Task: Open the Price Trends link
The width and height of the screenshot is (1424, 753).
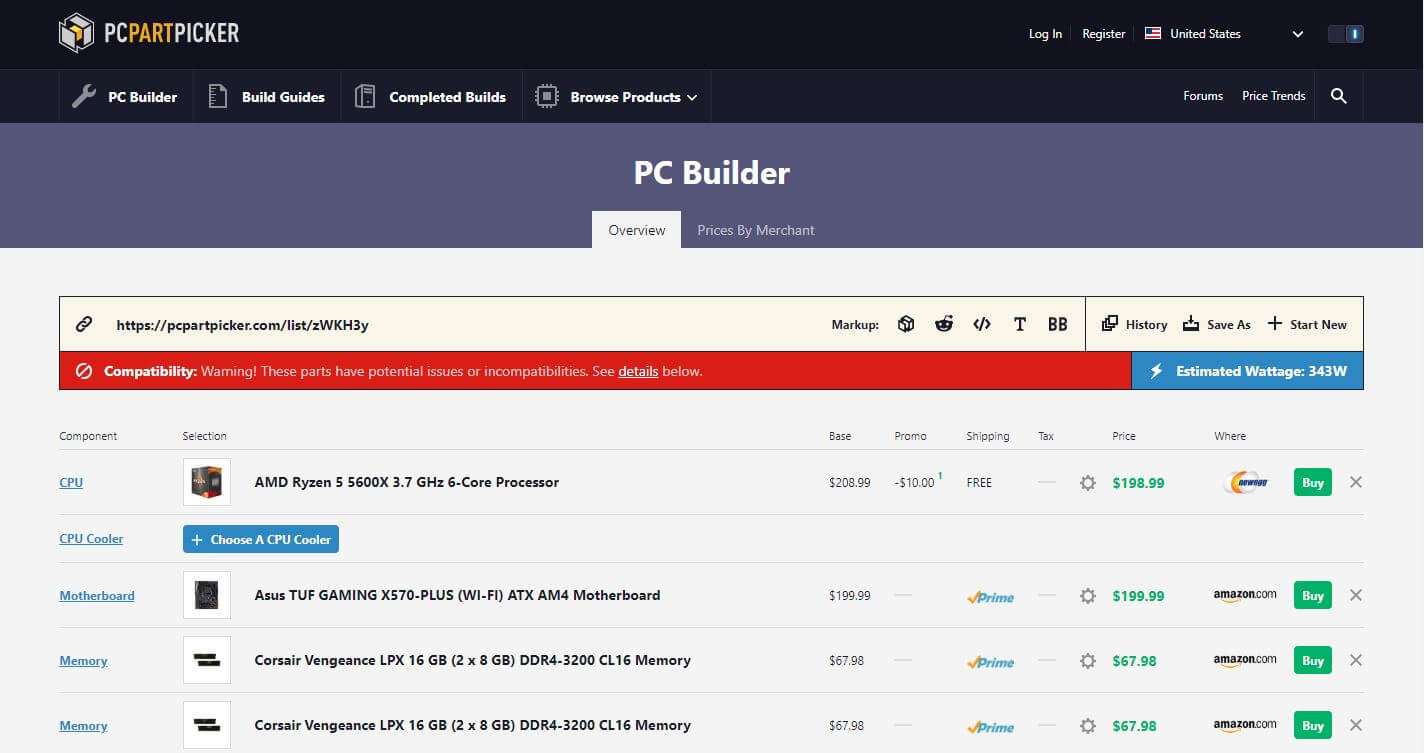Action: click(1274, 96)
